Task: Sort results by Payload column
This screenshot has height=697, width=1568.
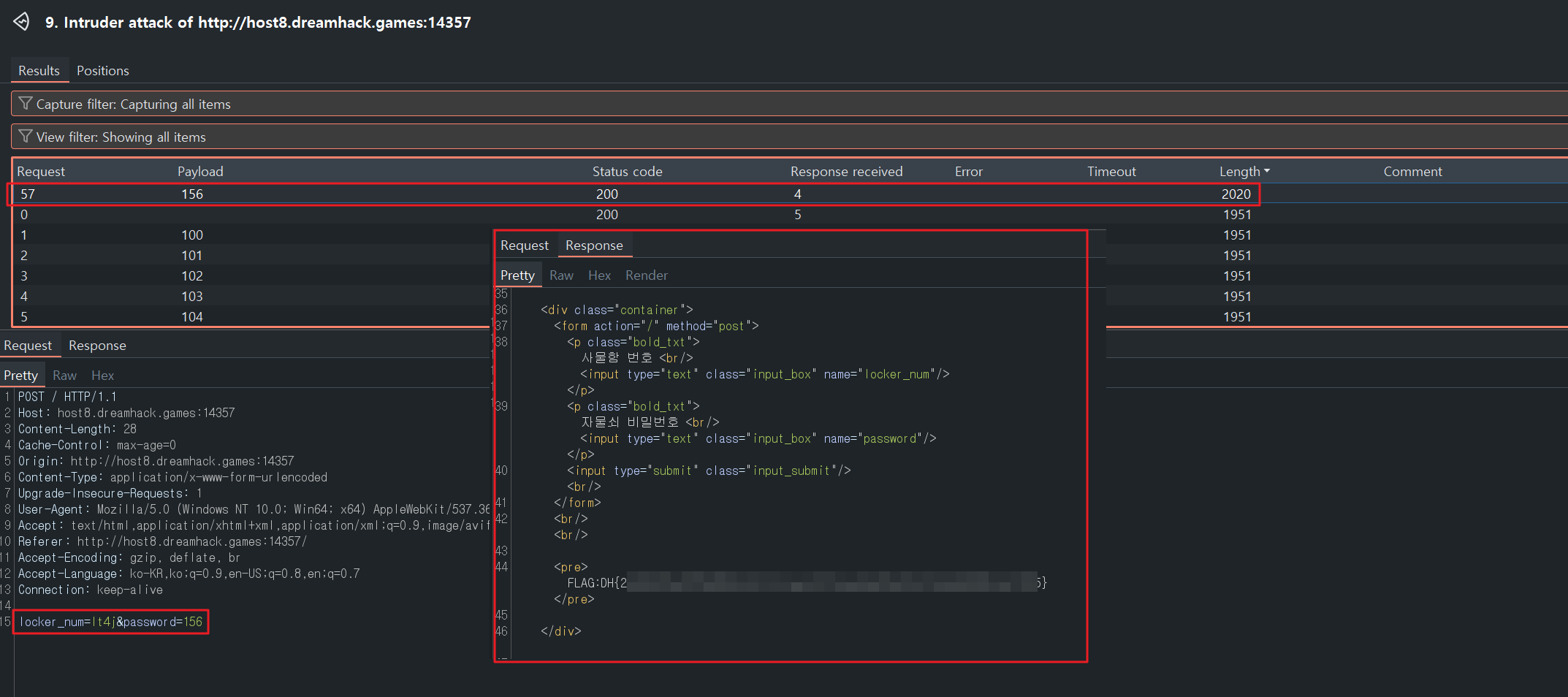Action: (200, 172)
